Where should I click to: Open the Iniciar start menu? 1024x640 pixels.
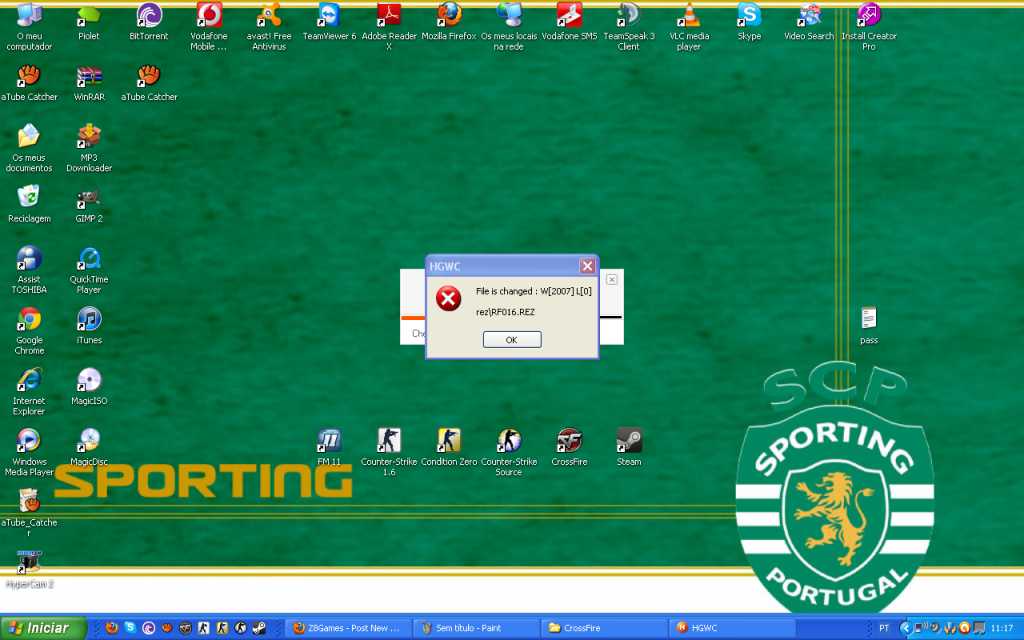click(40, 628)
